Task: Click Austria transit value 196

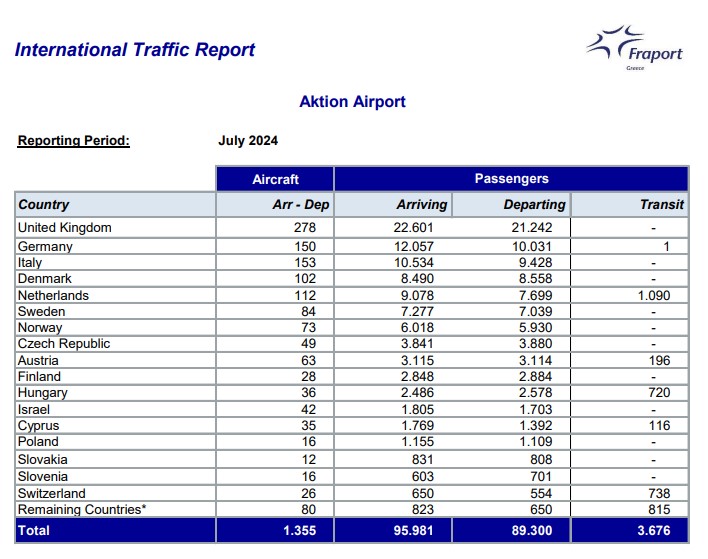Action: click(659, 360)
